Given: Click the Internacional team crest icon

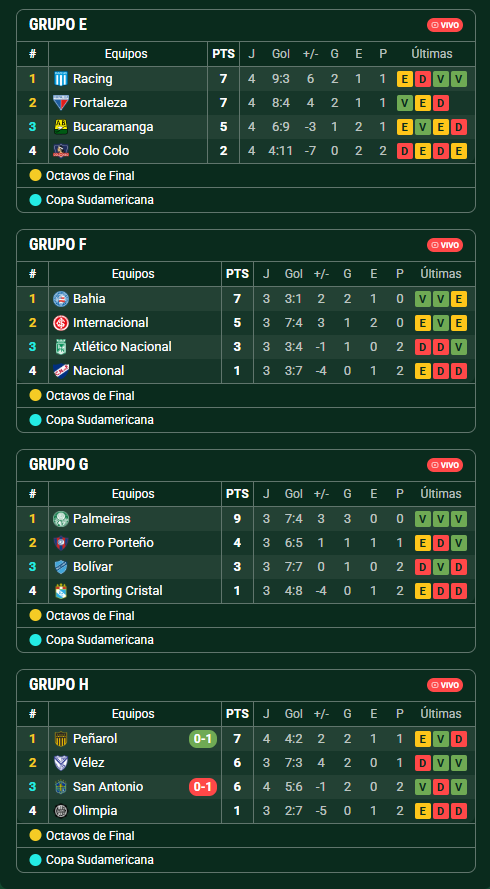Looking at the screenshot, I should click(61, 323).
